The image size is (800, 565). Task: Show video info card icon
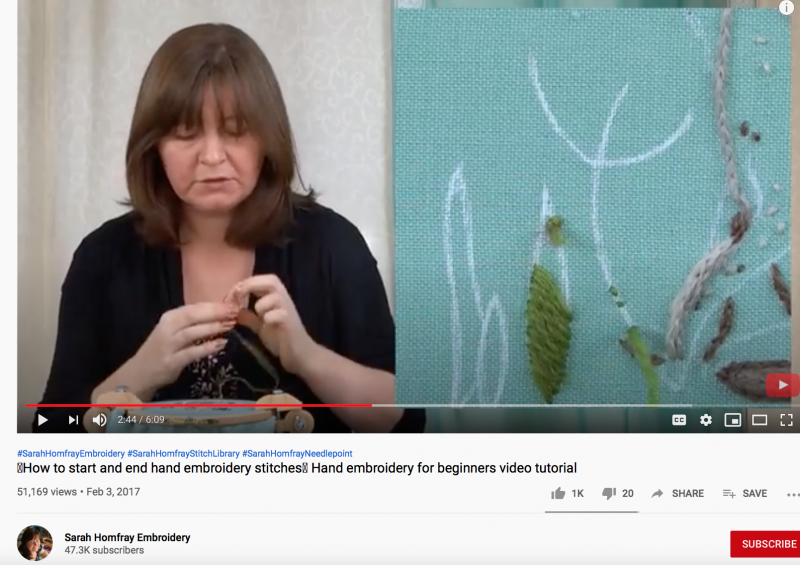point(786,7)
